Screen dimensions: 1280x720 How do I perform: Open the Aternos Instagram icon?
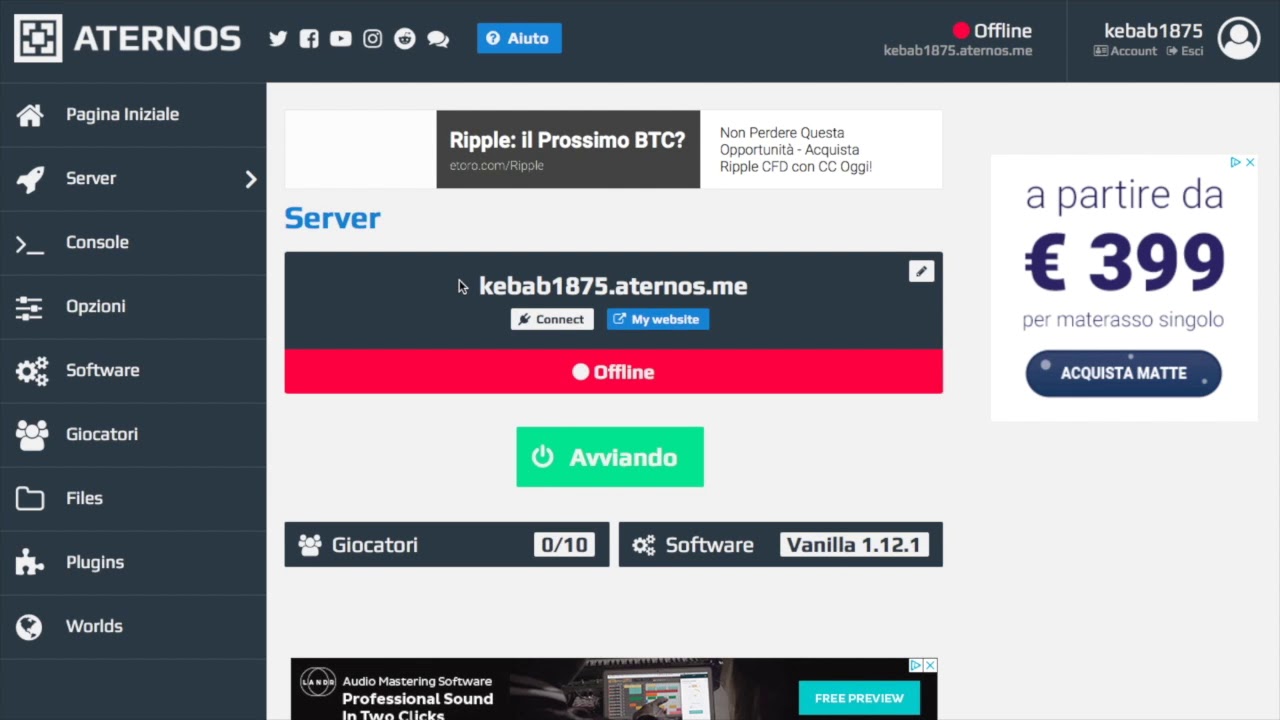pyautogui.click(x=373, y=39)
